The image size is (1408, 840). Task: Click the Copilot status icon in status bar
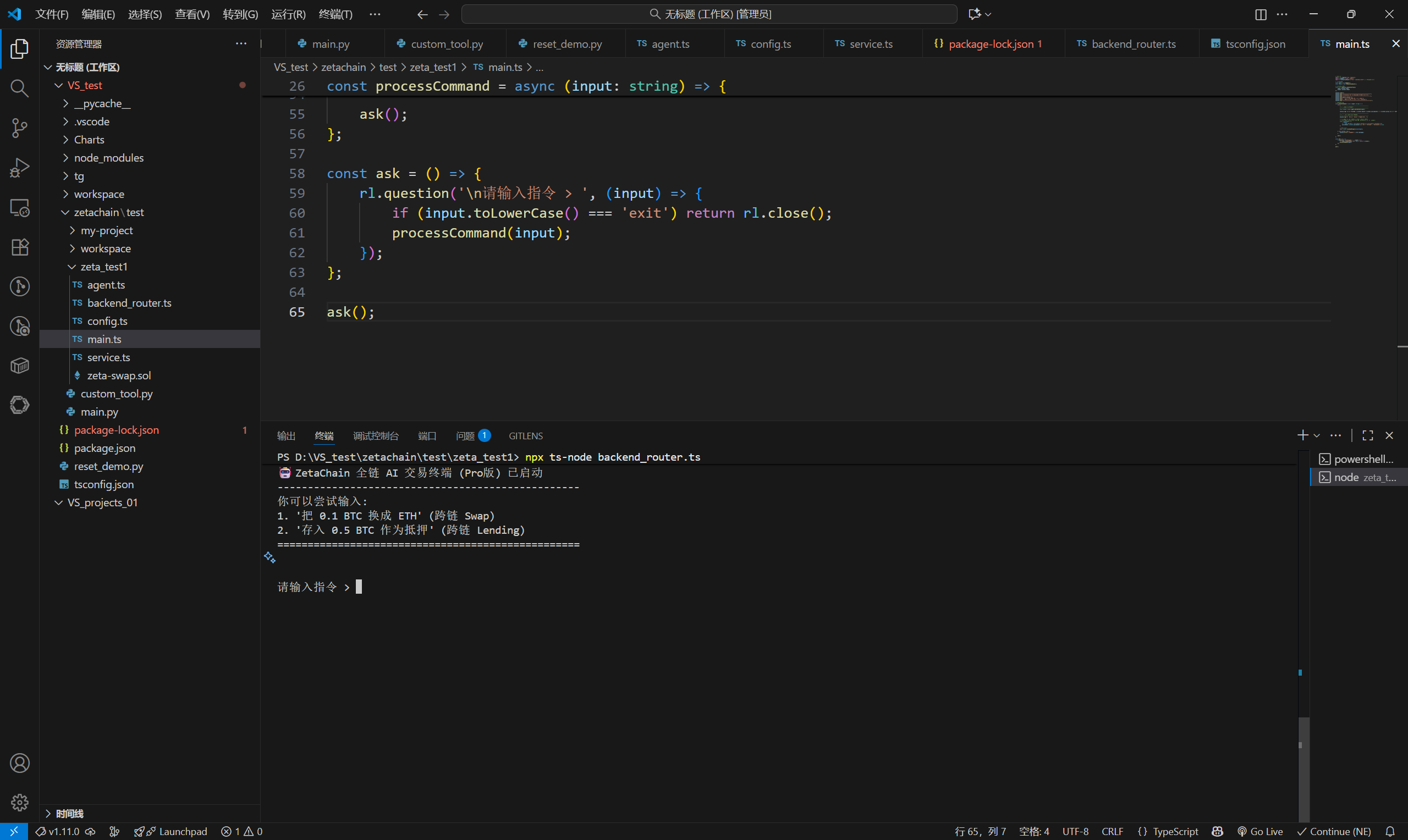[1217, 832]
